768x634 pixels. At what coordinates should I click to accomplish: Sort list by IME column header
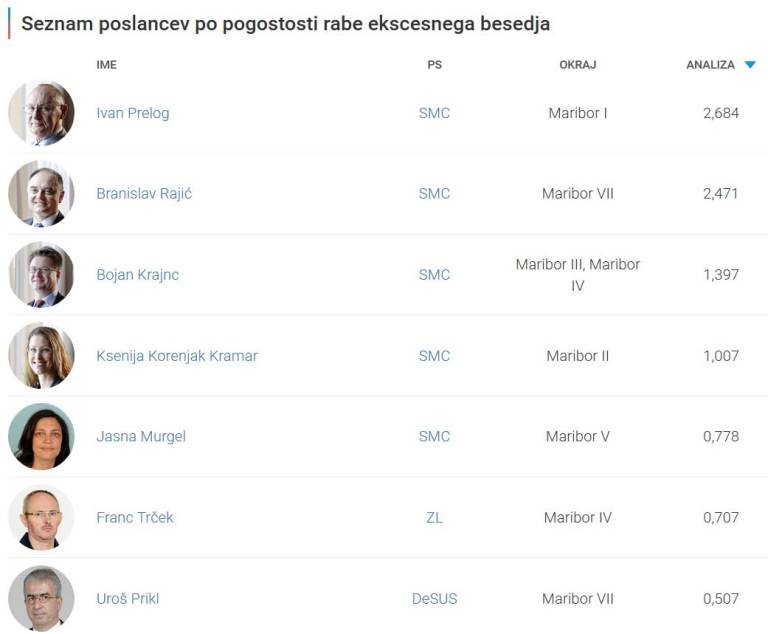[106, 65]
